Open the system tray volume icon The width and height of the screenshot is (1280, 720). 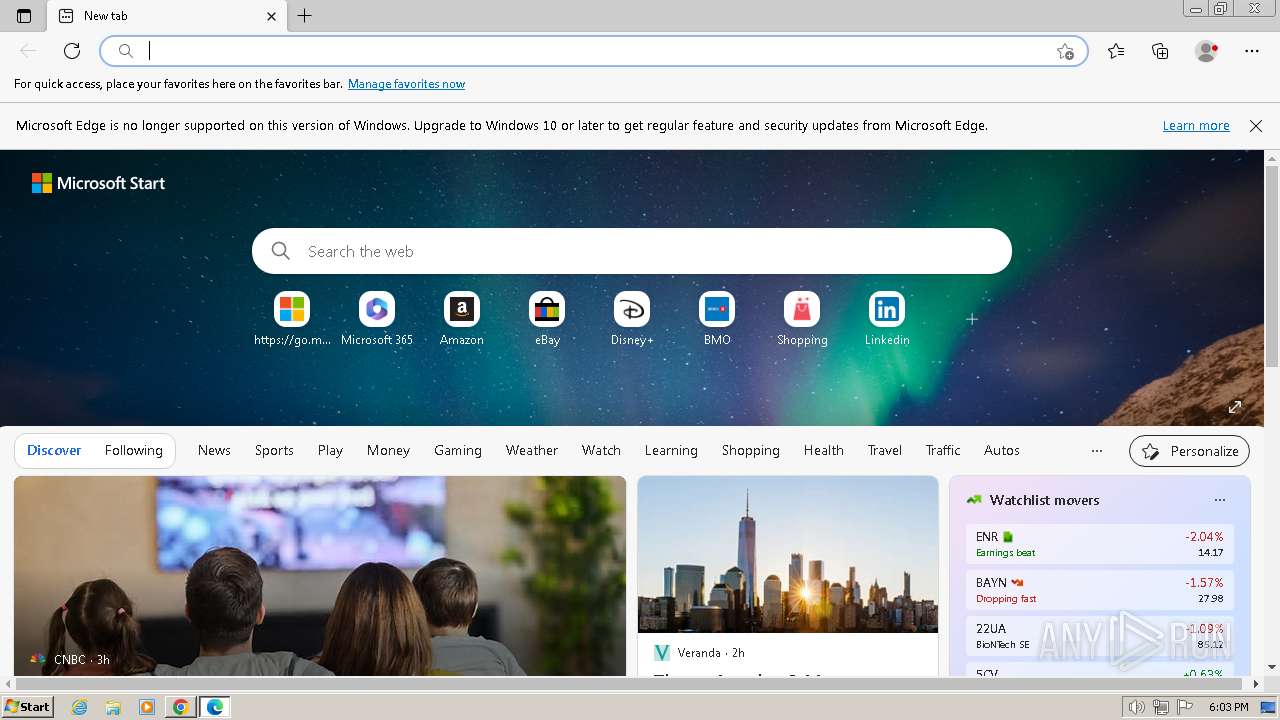[1137, 707]
